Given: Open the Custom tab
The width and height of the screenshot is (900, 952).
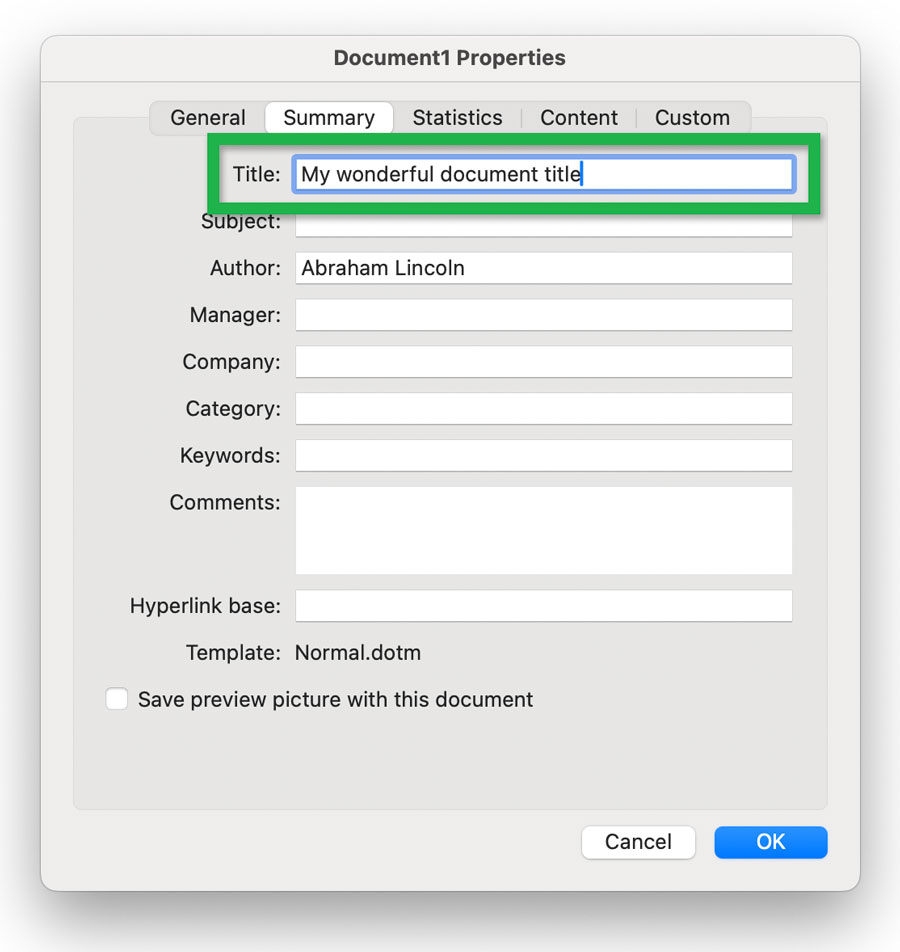Looking at the screenshot, I should 692,117.
